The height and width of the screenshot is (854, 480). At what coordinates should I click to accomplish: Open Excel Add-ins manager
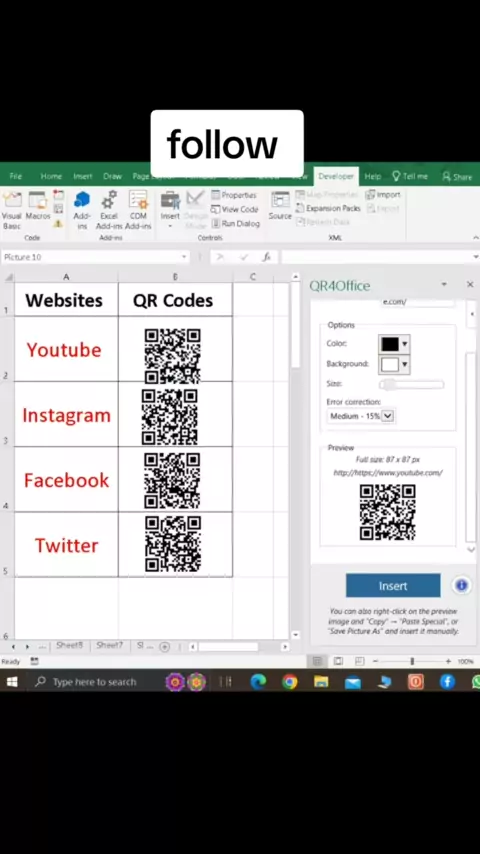click(x=109, y=210)
